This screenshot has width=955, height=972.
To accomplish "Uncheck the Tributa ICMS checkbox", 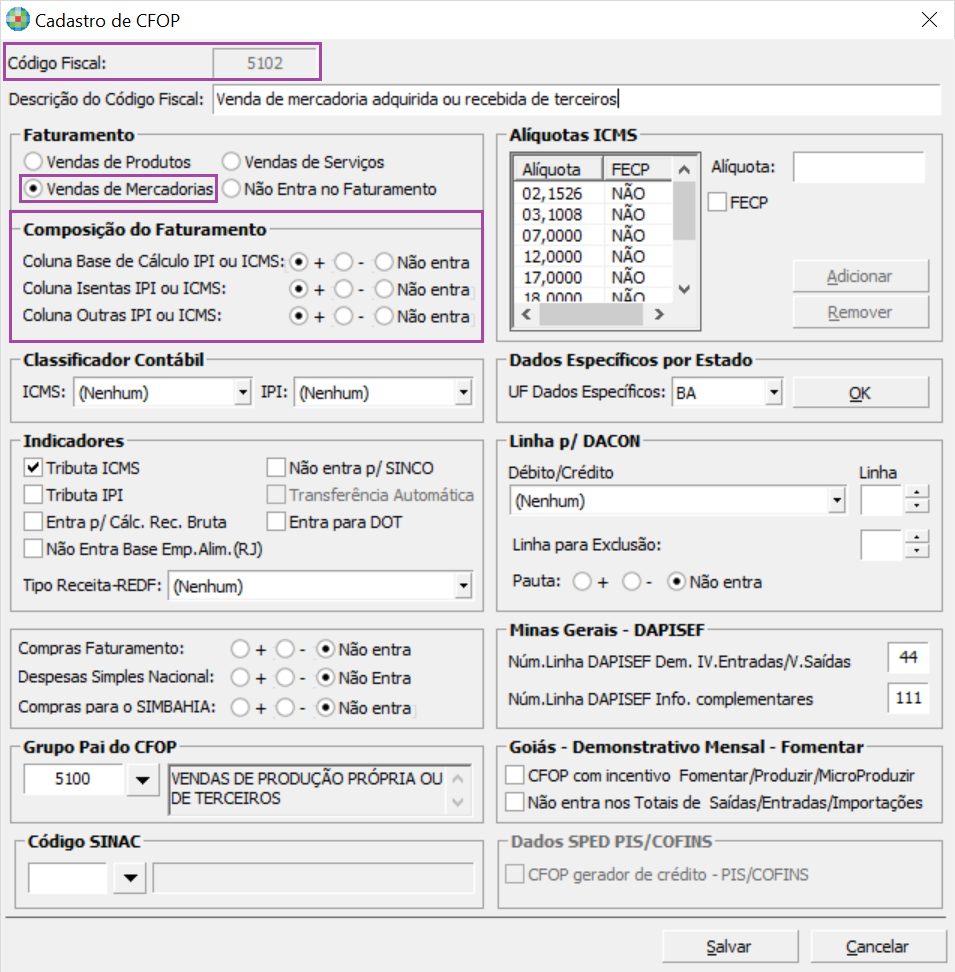I will [34, 467].
